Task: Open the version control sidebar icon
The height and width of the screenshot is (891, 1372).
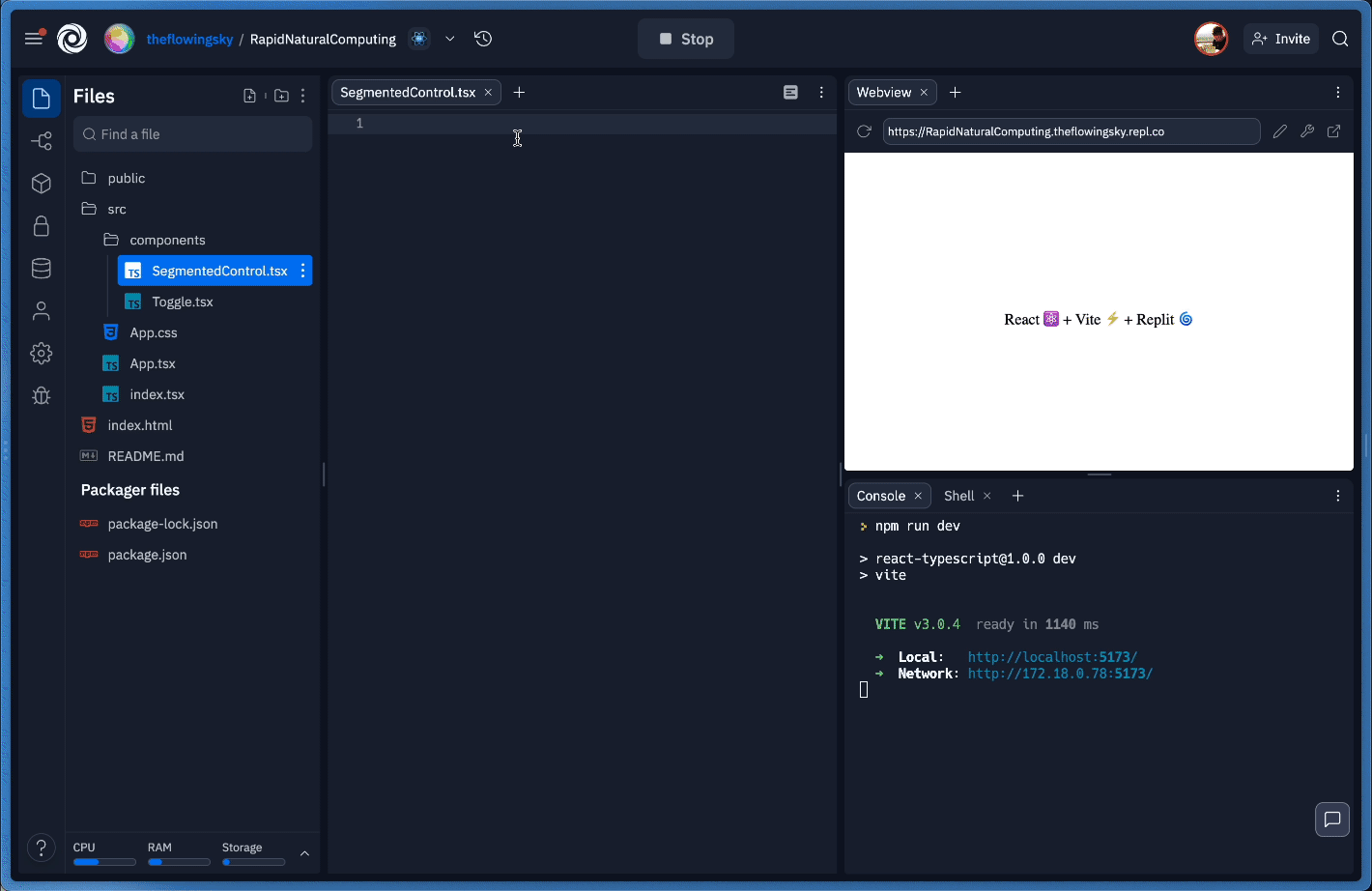Action: tap(42, 141)
